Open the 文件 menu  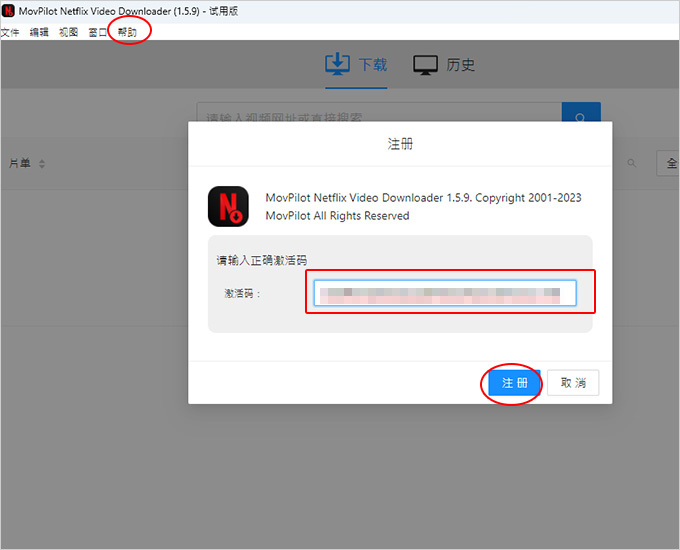pos(10,32)
